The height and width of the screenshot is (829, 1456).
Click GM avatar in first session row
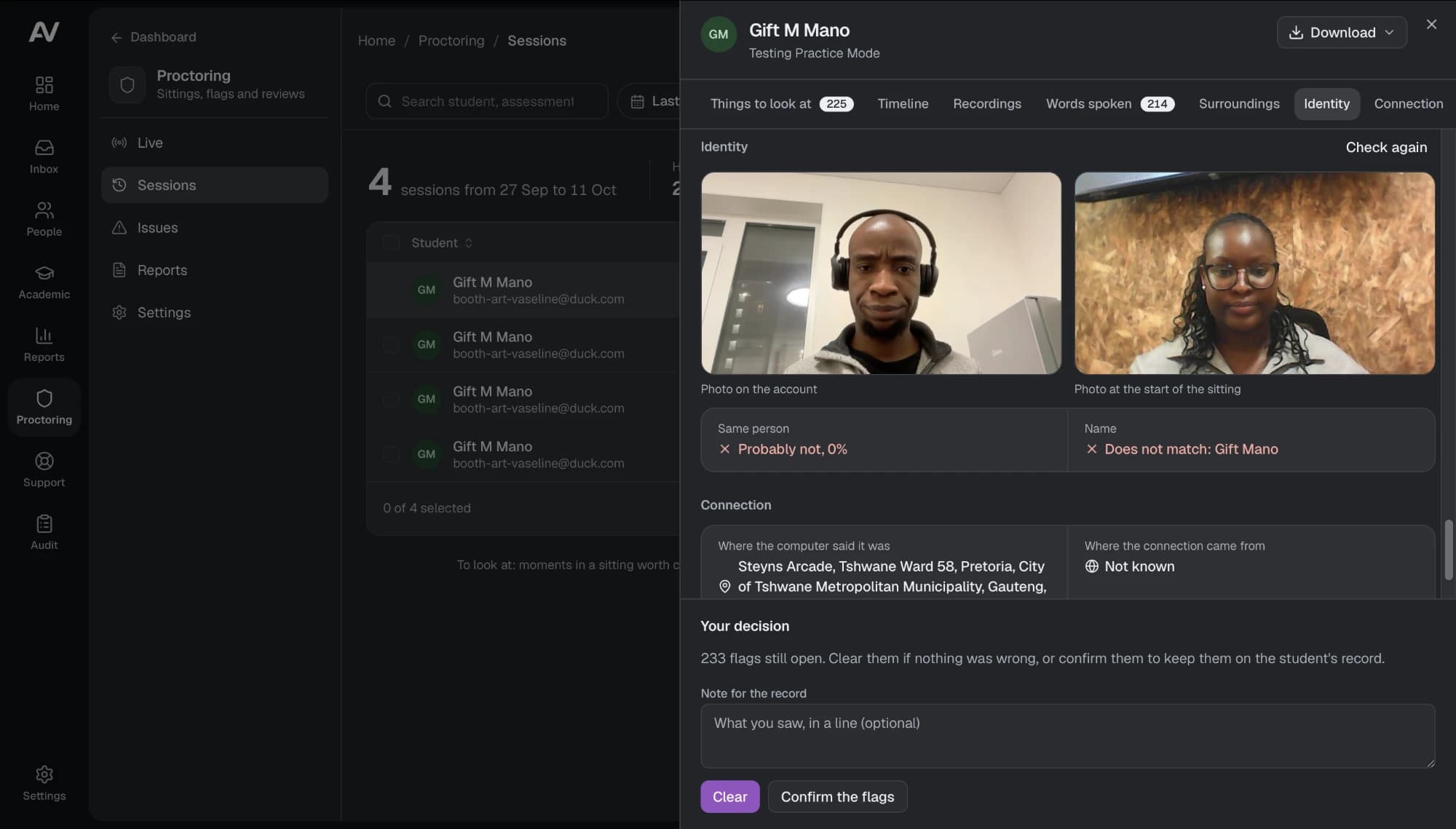coord(426,290)
